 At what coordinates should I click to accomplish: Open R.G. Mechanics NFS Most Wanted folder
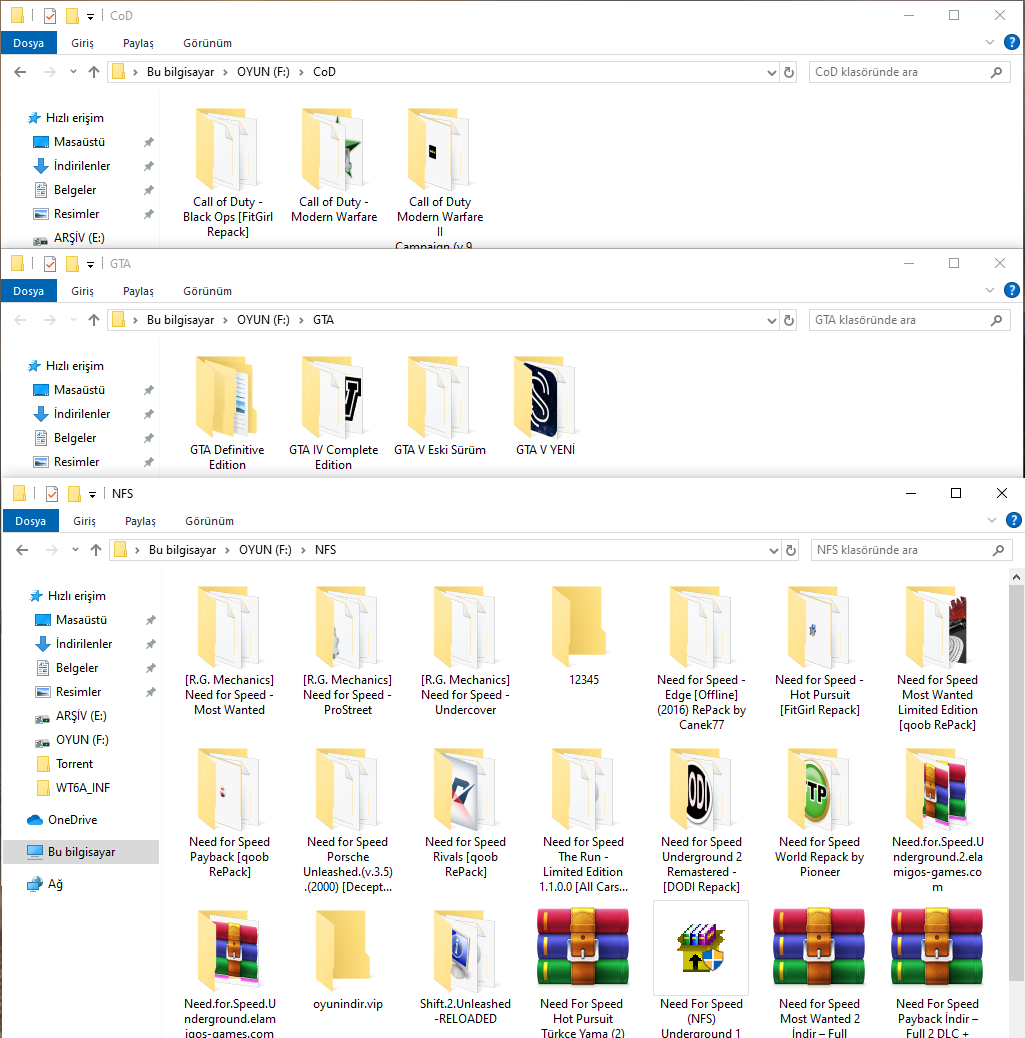coord(229,651)
